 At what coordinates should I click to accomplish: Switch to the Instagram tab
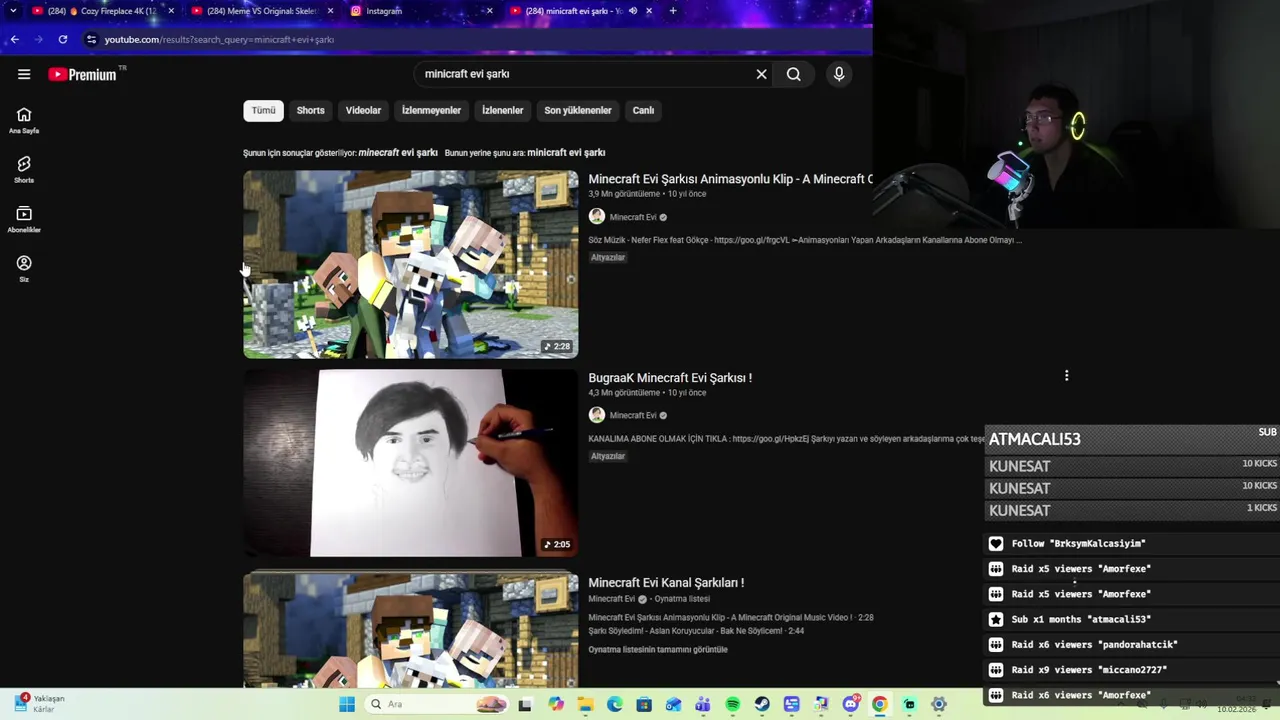[420, 11]
